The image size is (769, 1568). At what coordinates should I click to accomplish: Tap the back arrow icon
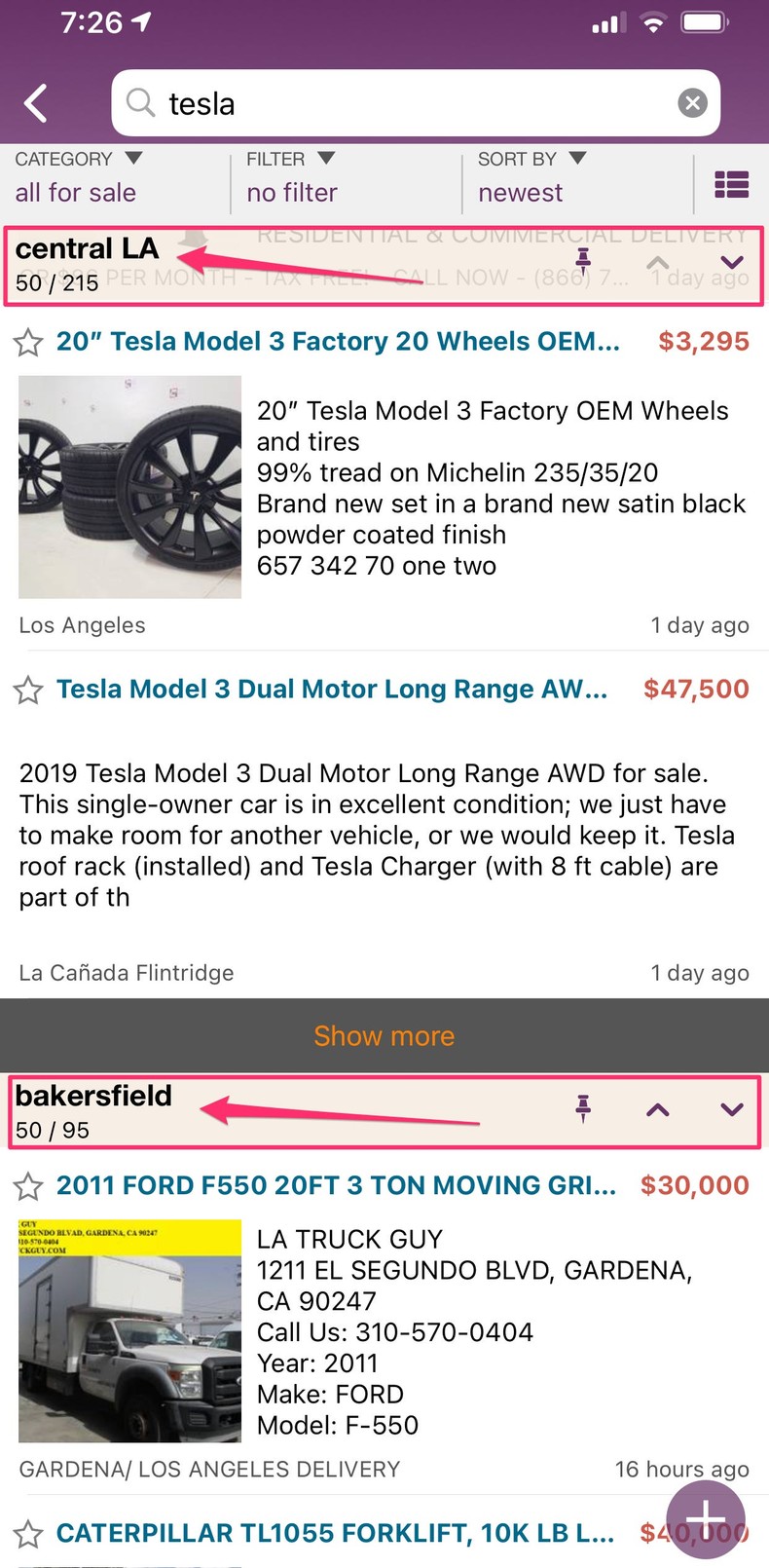(x=36, y=103)
